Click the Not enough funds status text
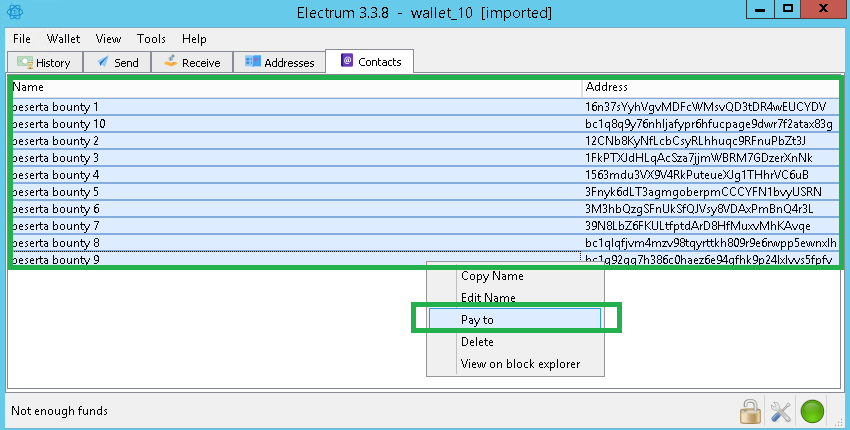850x430 pixels. click(59, 410)
